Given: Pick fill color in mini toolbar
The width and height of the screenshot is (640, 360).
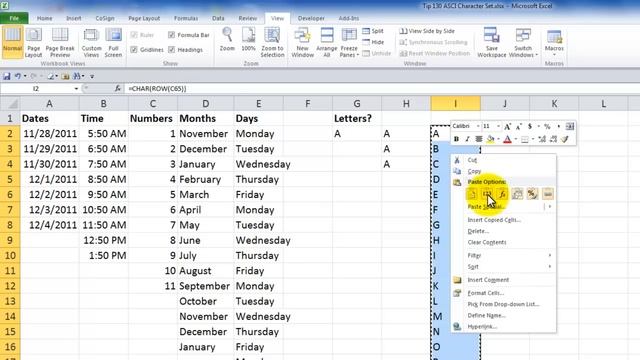Looking at the screenshot, I should [490, 139].
